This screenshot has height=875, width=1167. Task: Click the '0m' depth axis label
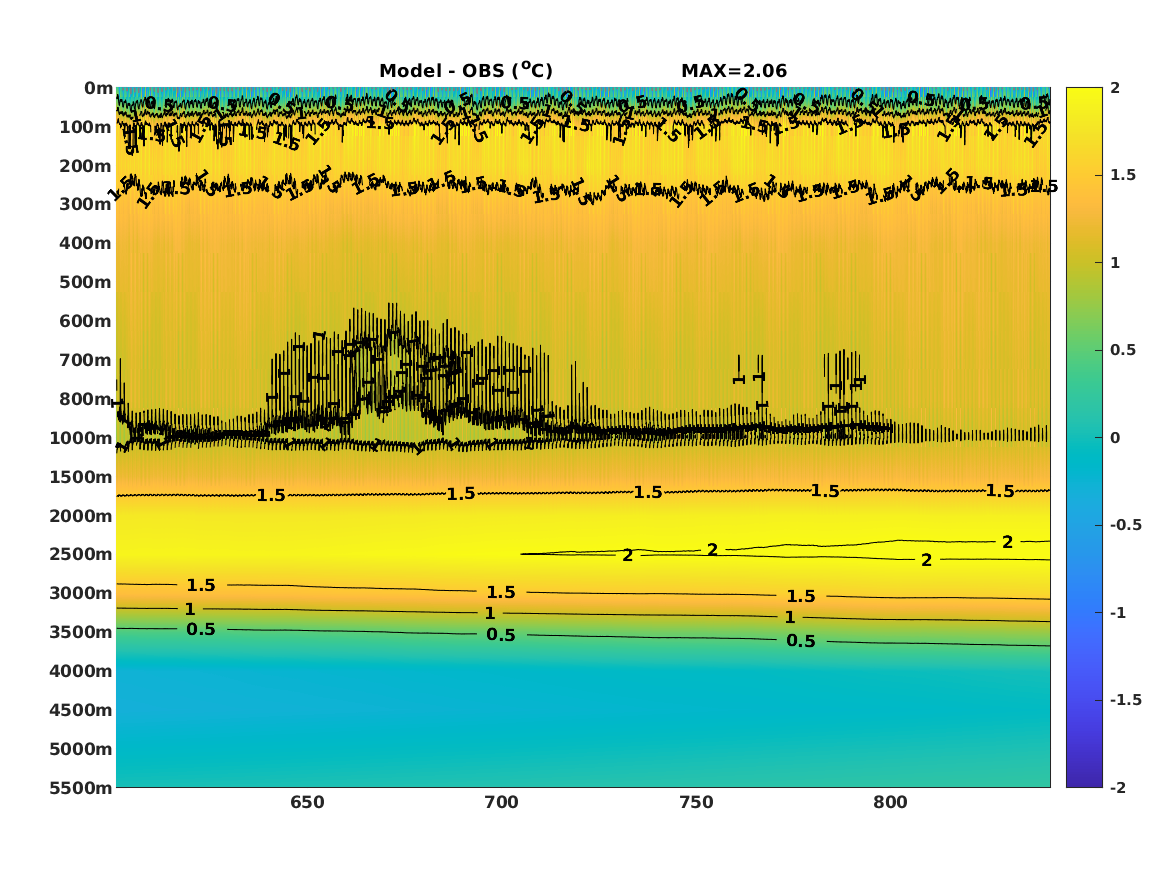(98, 89)
